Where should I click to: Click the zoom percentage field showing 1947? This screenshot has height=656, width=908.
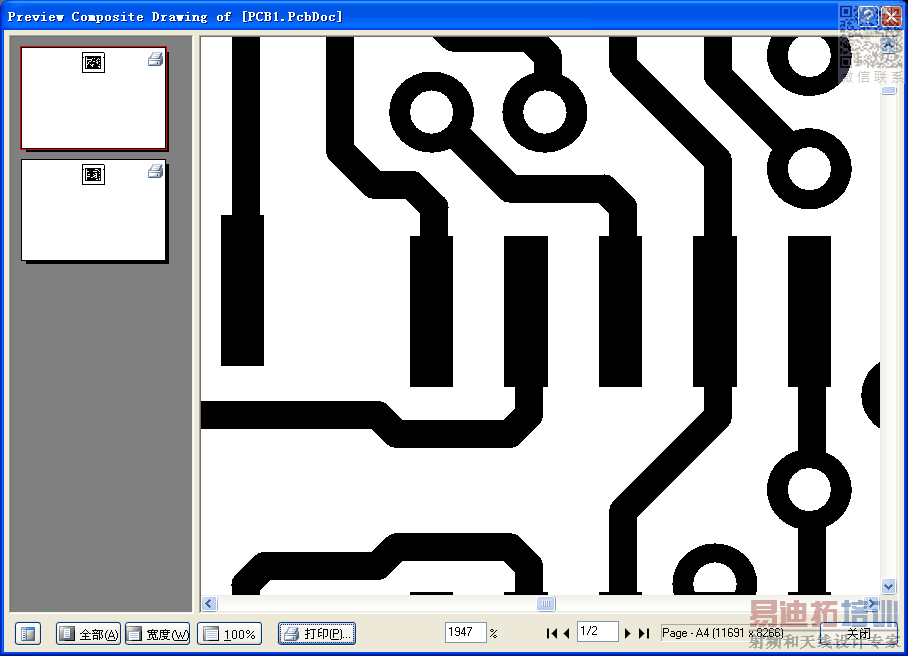coord(465,632)
